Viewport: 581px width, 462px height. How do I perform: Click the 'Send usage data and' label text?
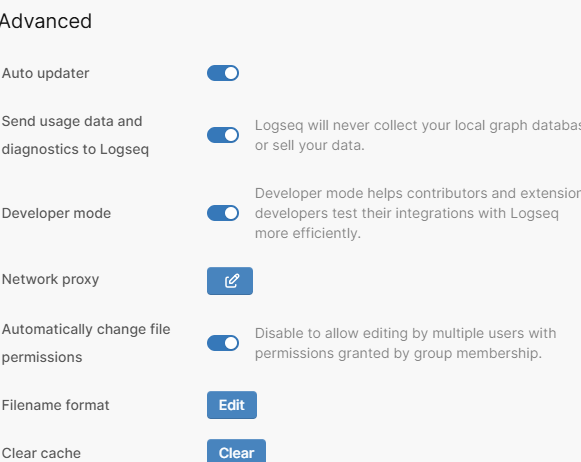tap(72, 121)
